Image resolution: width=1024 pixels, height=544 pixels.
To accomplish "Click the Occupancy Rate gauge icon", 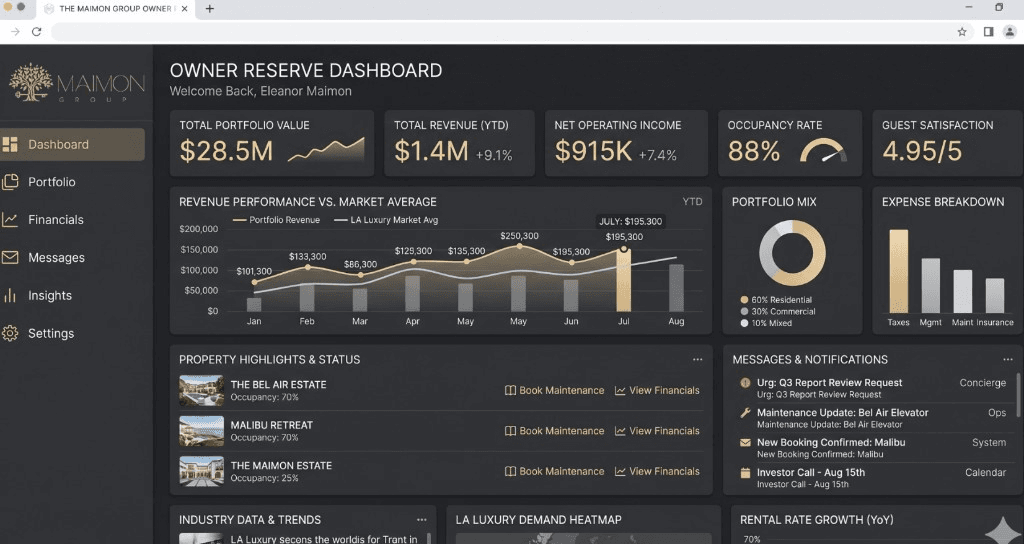I will (x=824, y=151).
